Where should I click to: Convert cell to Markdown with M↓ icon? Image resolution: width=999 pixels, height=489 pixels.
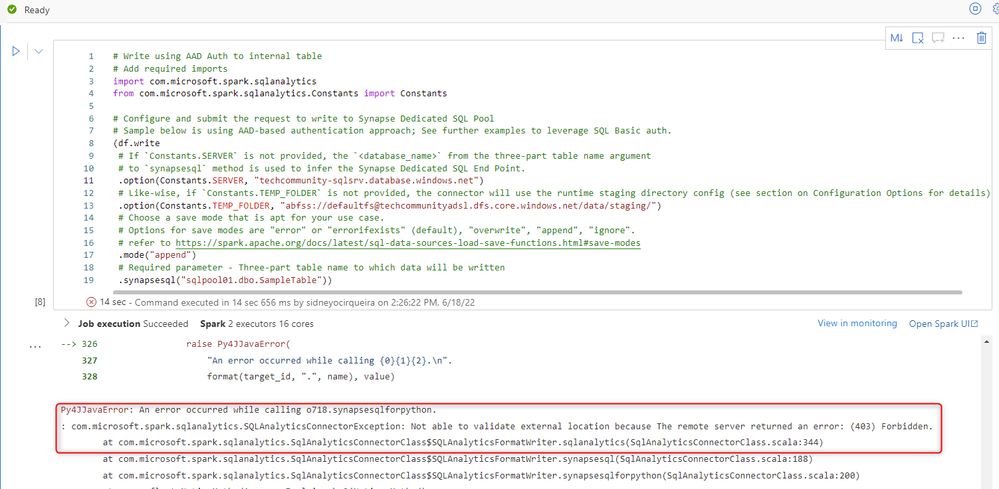[896, 38]
